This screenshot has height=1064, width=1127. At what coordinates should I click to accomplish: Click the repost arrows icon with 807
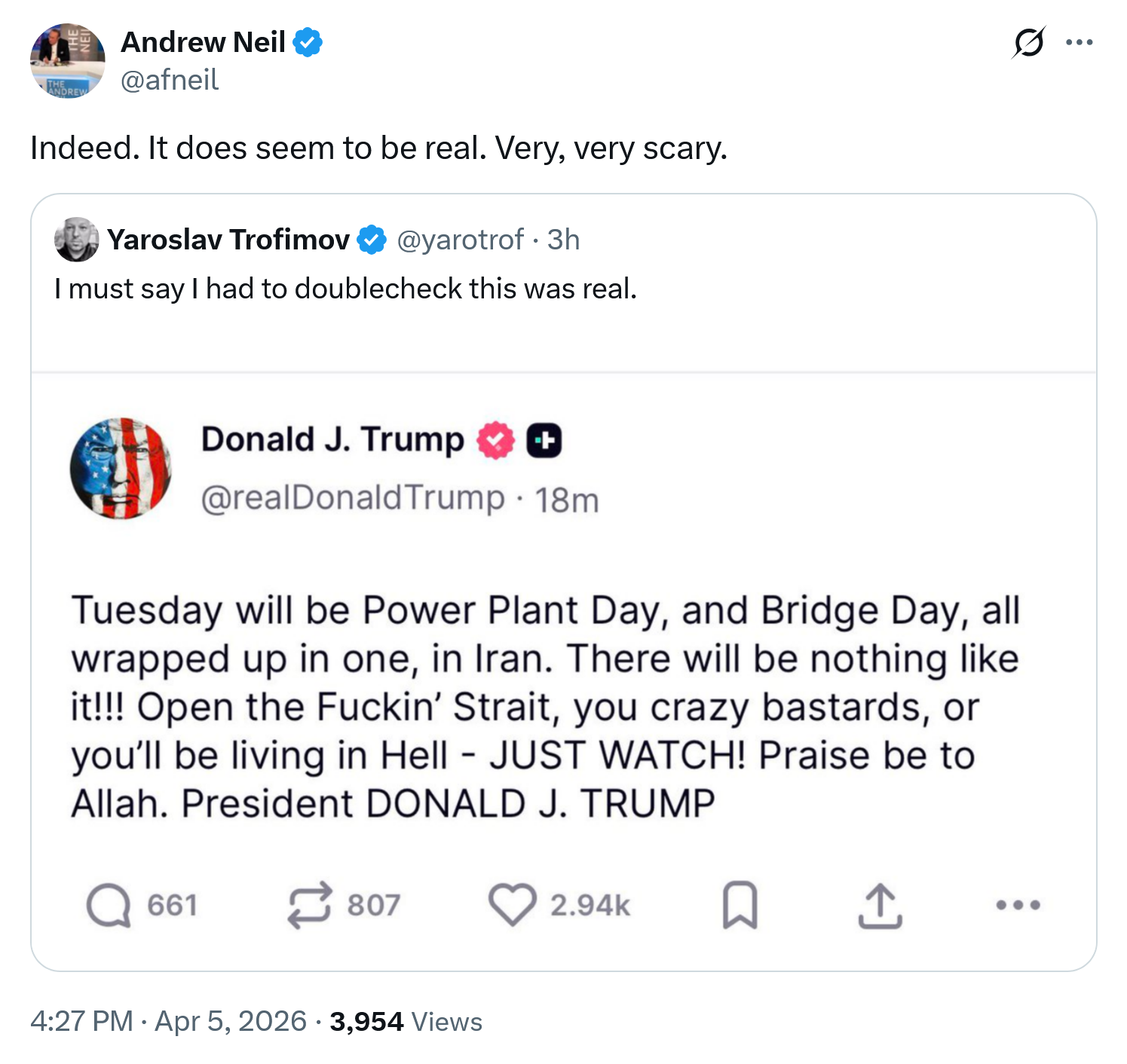(x=309, y=905)
